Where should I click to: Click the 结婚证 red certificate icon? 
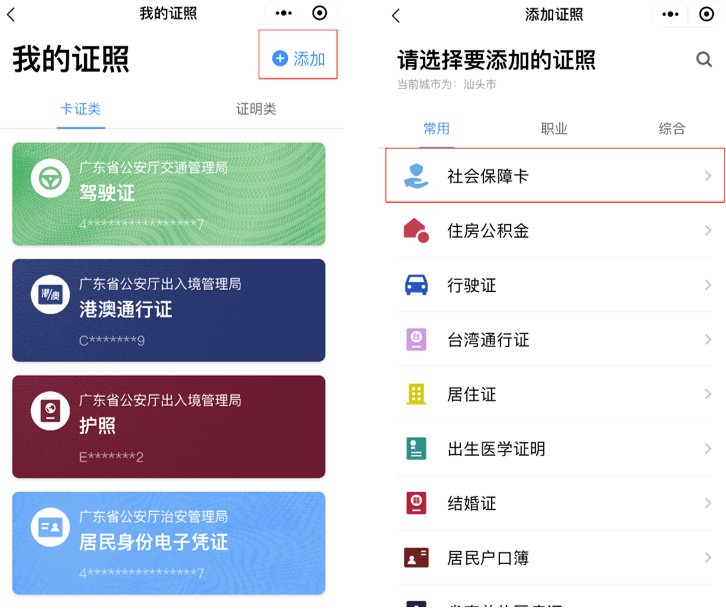point(416,503)
